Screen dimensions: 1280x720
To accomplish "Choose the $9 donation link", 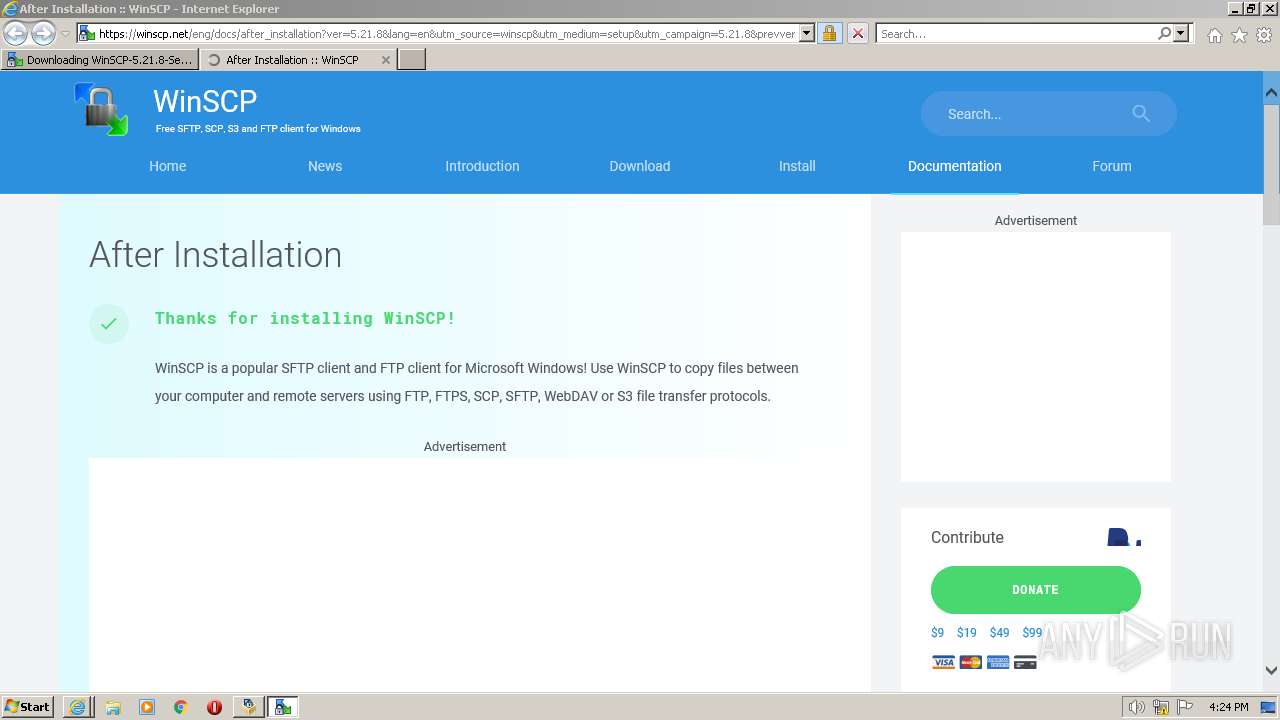I will pos(937,633).
